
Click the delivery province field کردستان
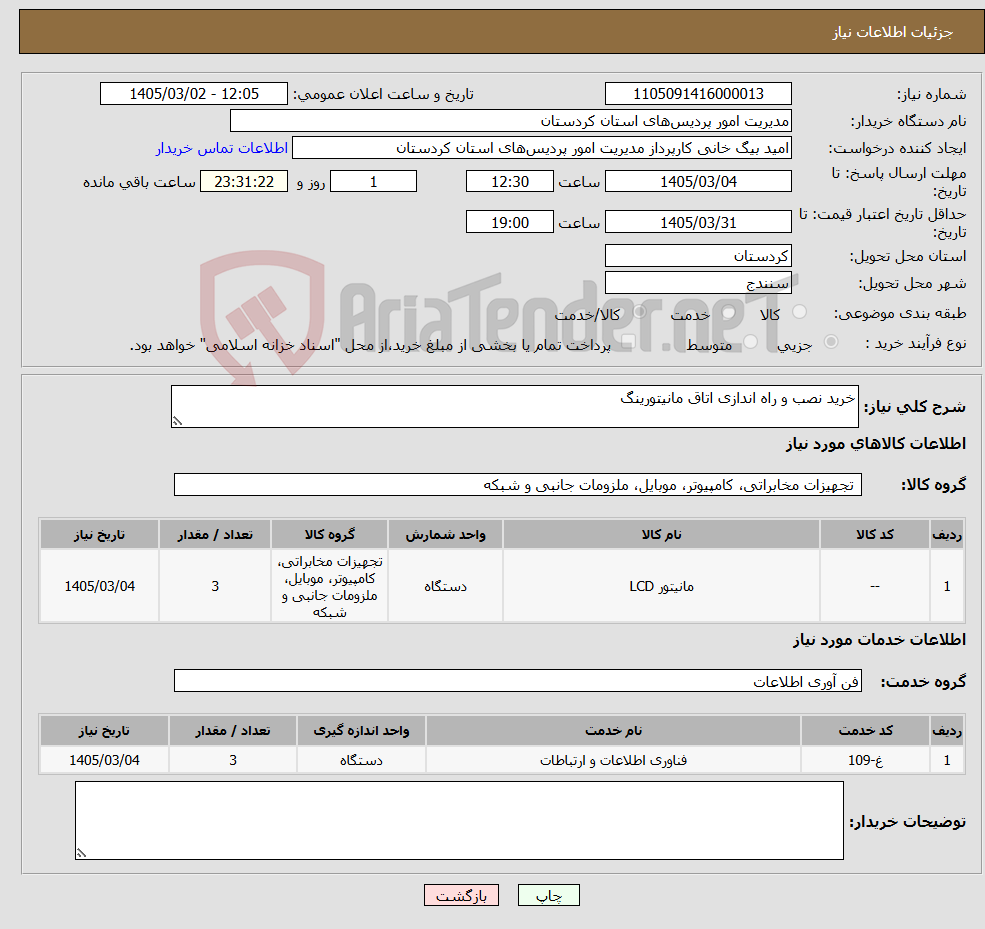click(698, 256)
